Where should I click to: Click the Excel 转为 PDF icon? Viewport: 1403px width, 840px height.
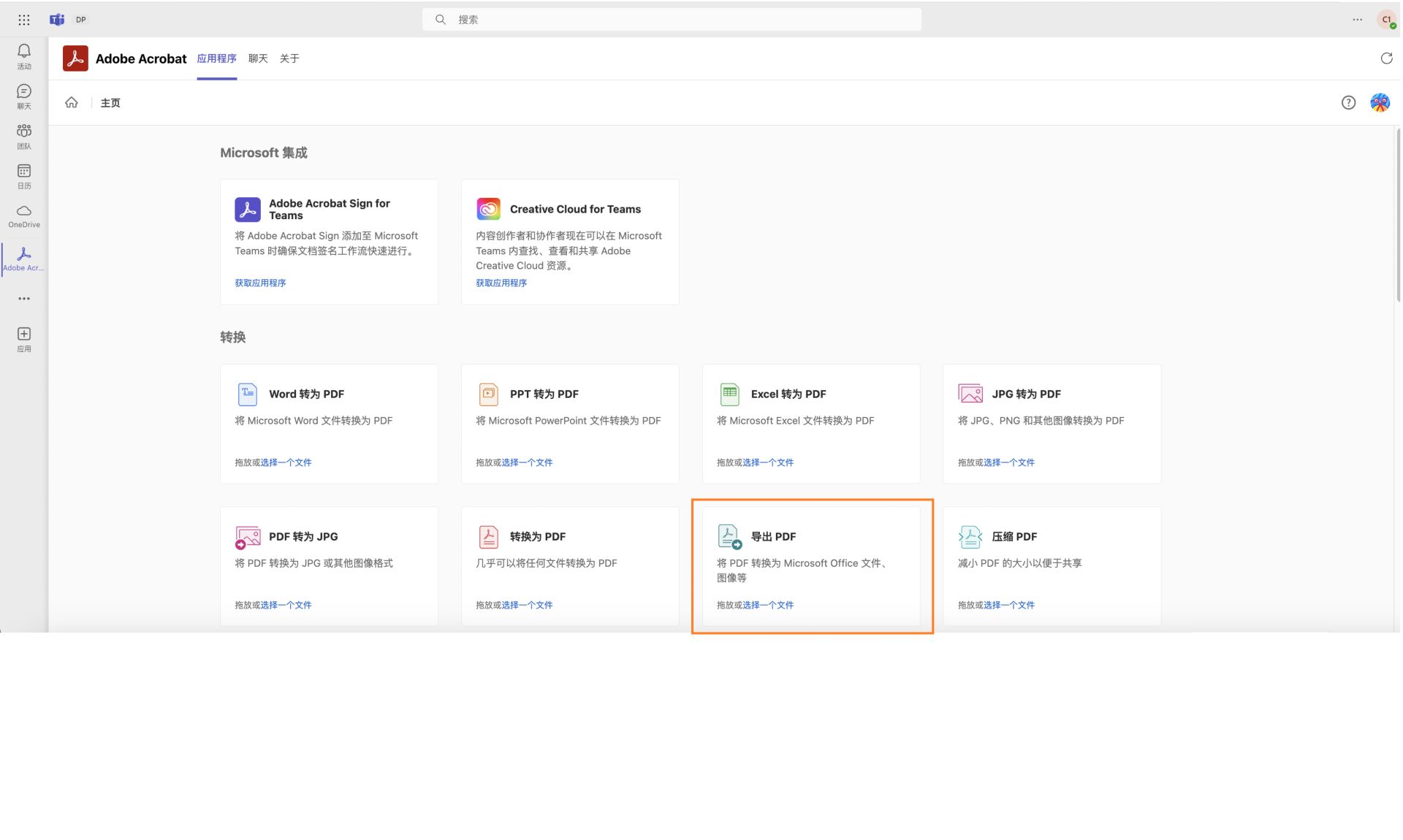point(729,394)
